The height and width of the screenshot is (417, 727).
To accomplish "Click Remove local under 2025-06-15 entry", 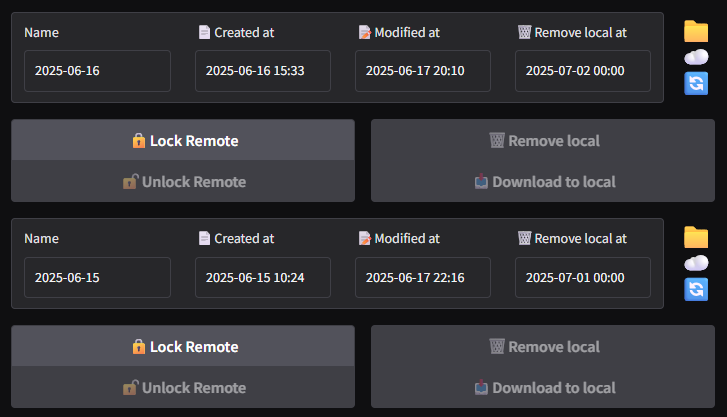I will pyautogui.click(x=543, y=346).
